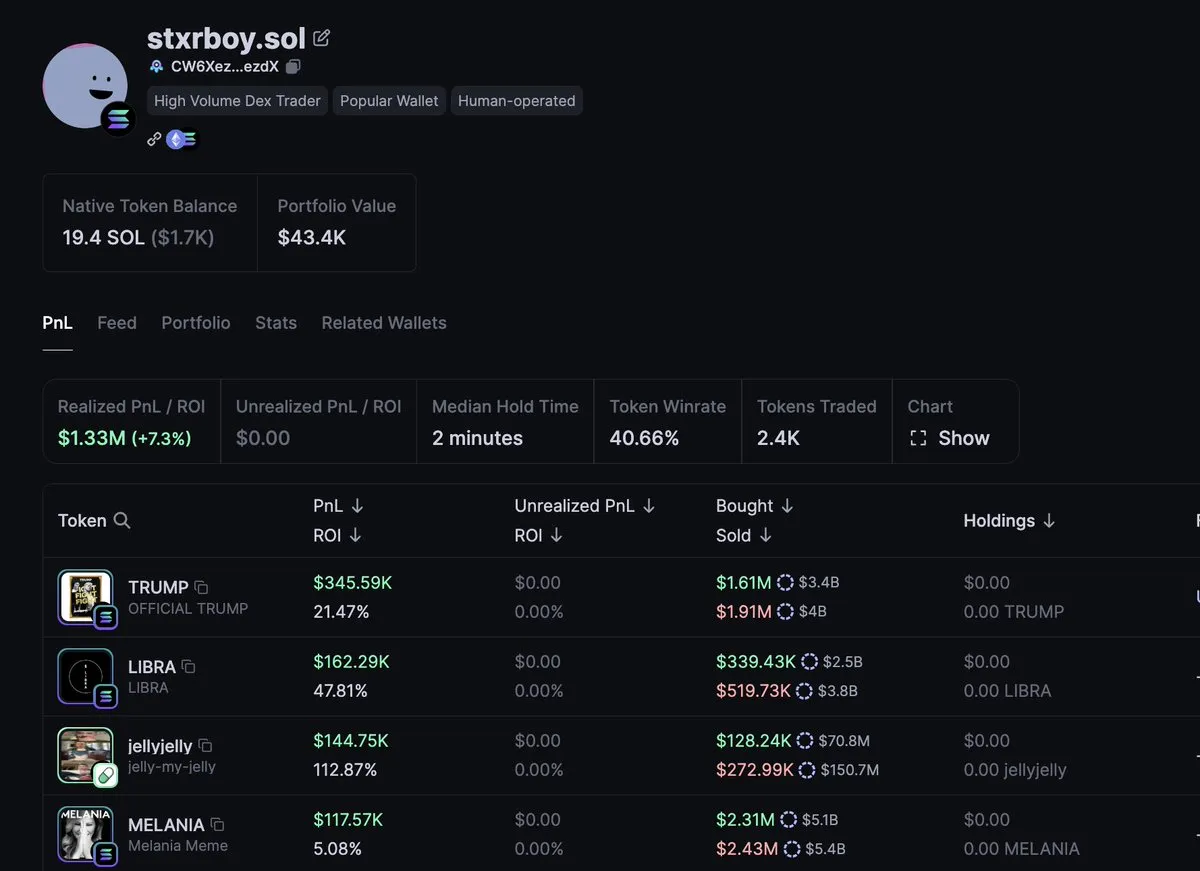Switch to the Feed tab
This screenshot has width=1200, height=871.
click(x=117, y=323)
